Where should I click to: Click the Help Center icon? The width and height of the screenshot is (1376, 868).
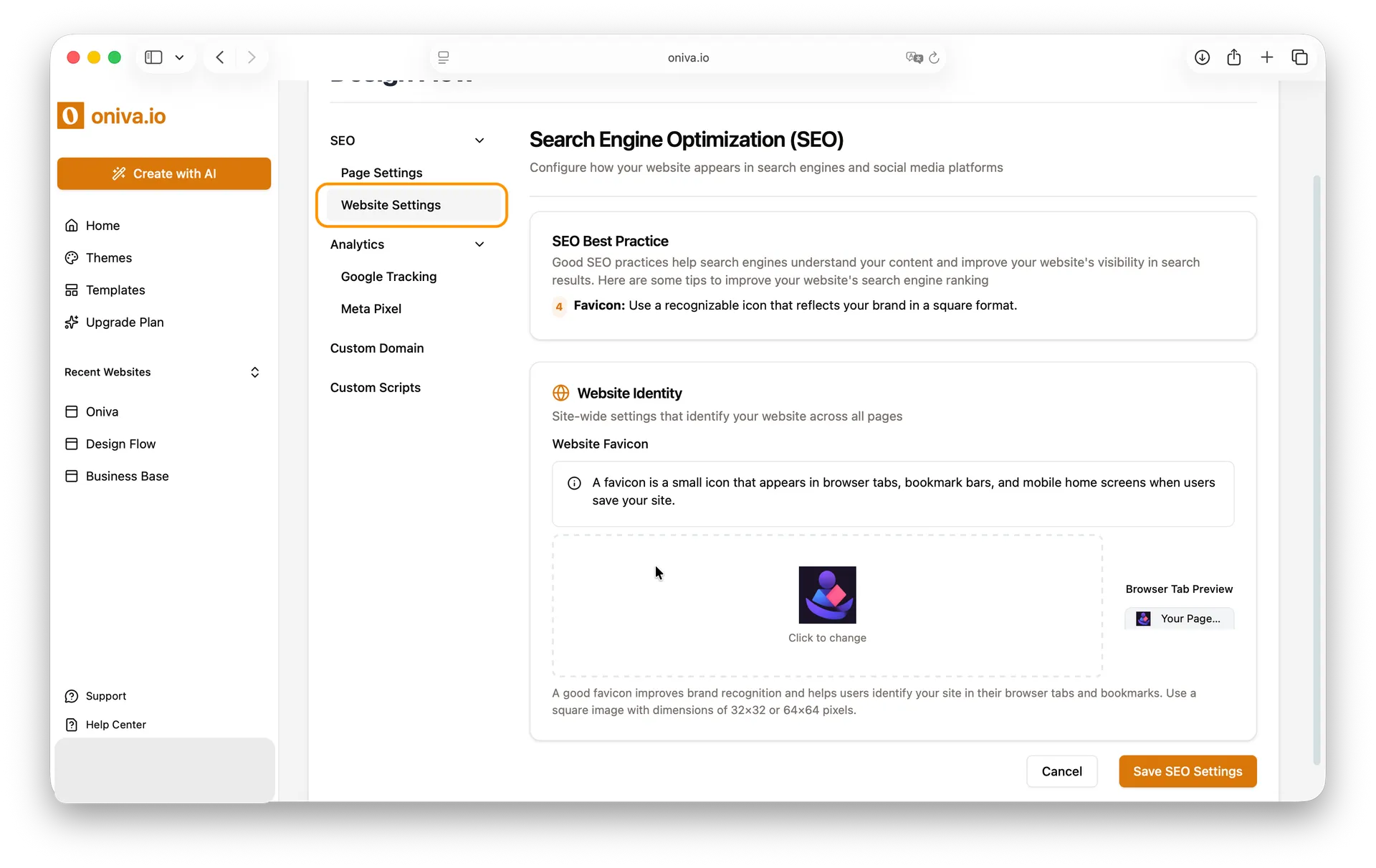(72, 724)
